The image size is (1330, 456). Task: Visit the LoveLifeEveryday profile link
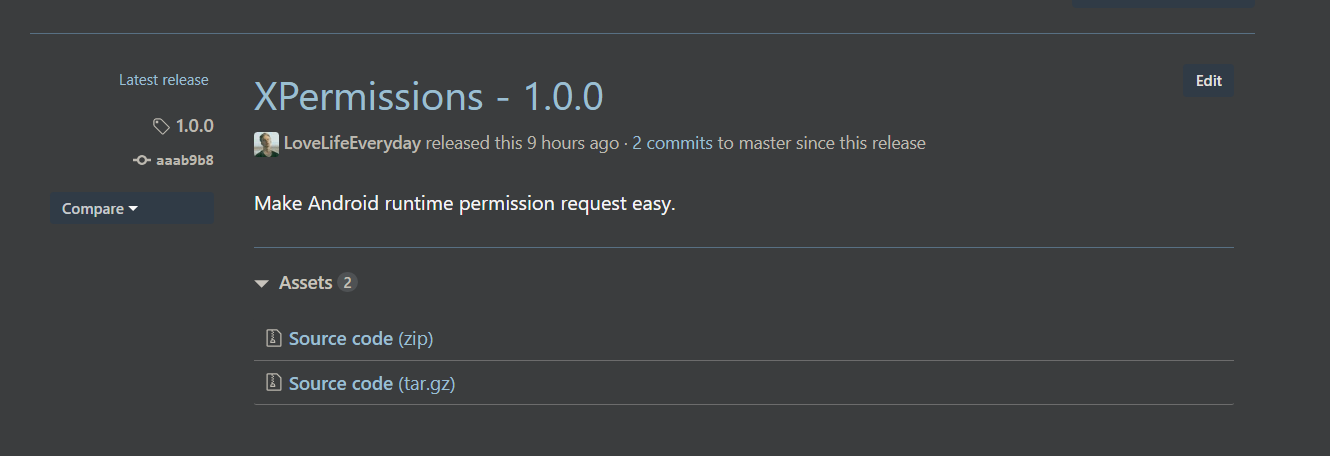352,143
